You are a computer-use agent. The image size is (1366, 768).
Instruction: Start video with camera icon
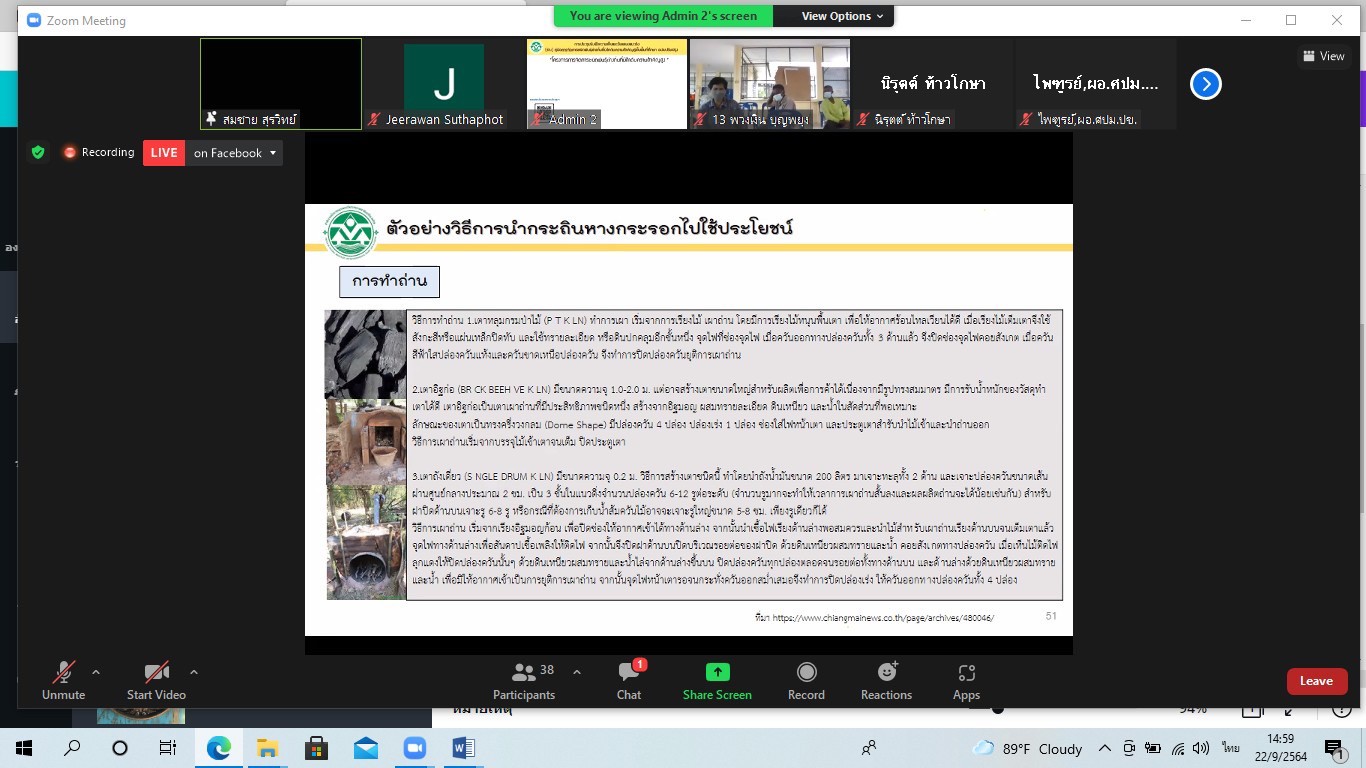[156, 680]
